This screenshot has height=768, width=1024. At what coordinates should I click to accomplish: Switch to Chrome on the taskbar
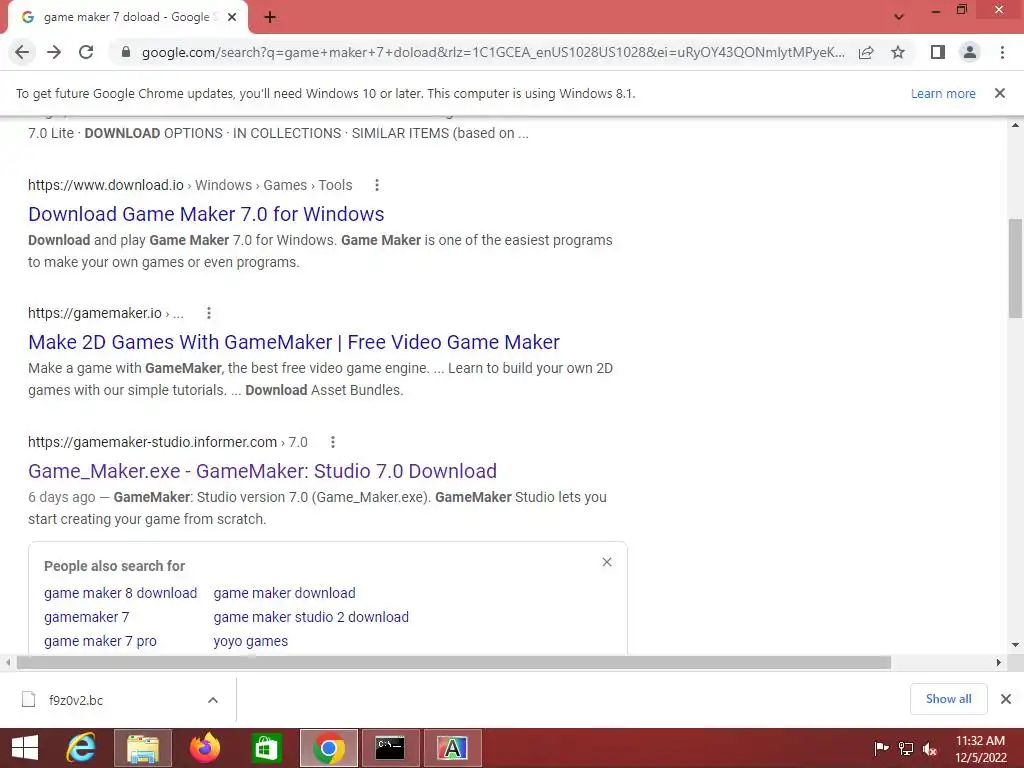[329, 748]
